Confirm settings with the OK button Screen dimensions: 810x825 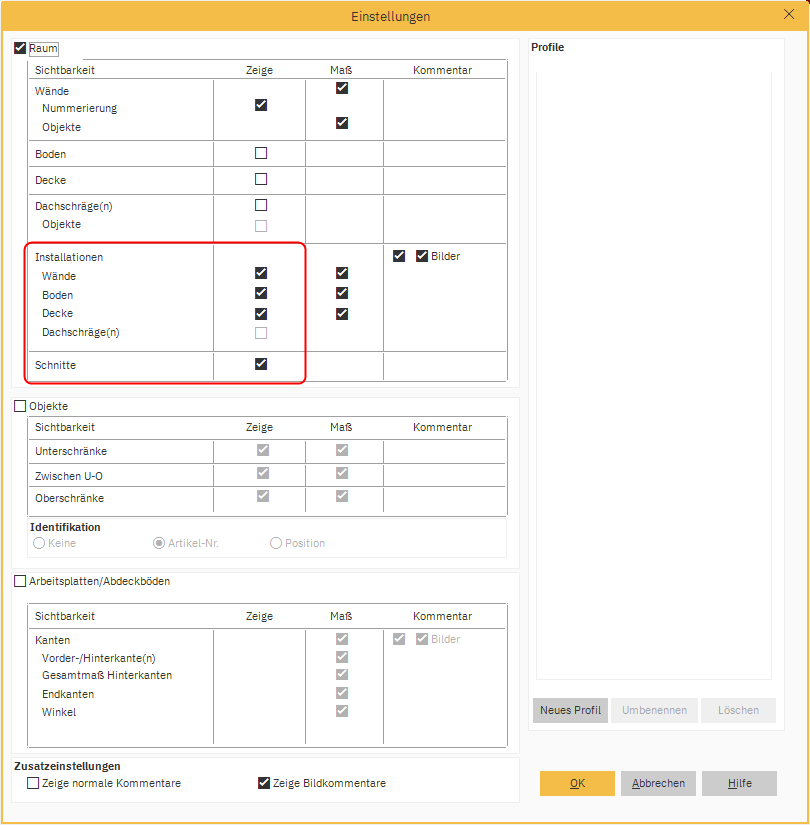[x=577, y=783]
